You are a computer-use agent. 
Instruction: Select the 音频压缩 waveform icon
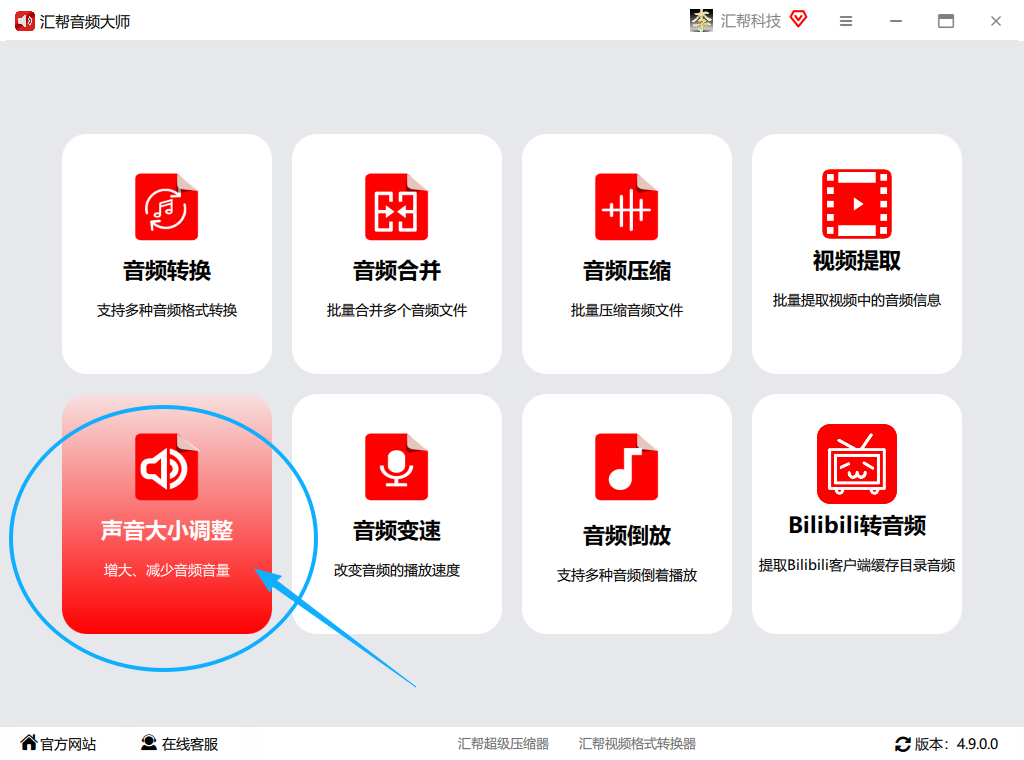[626, 206]
